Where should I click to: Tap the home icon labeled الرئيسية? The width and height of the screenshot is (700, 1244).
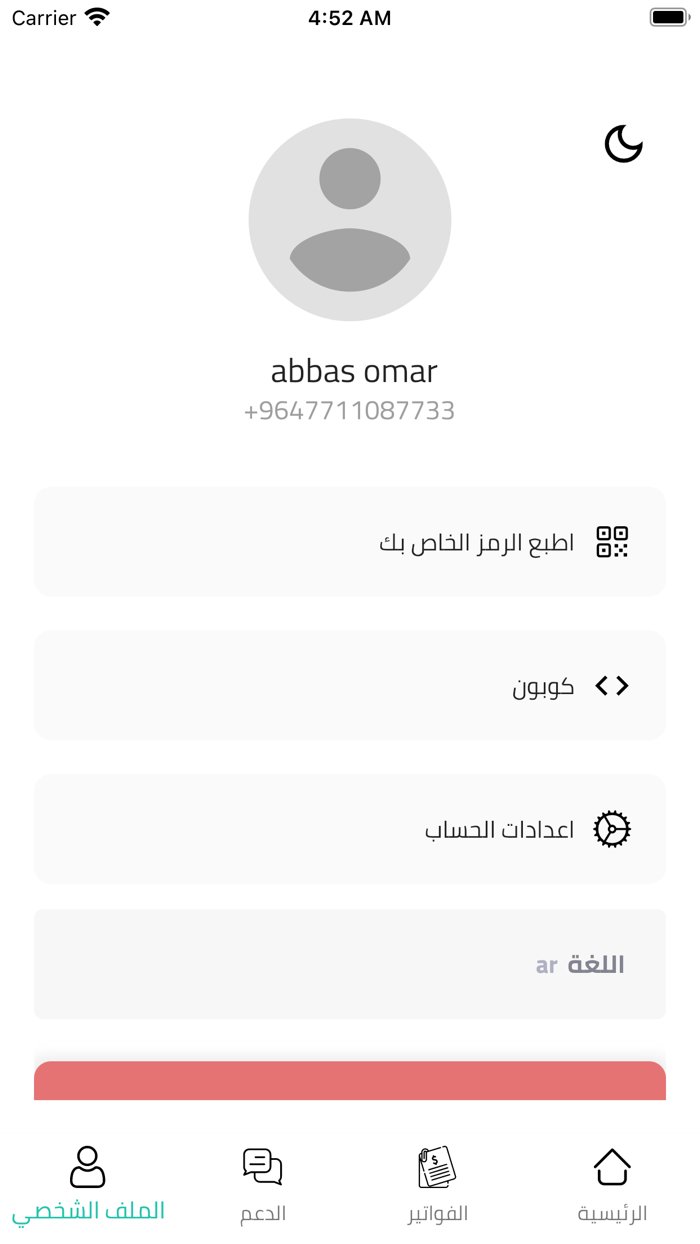click(612, 1165)
